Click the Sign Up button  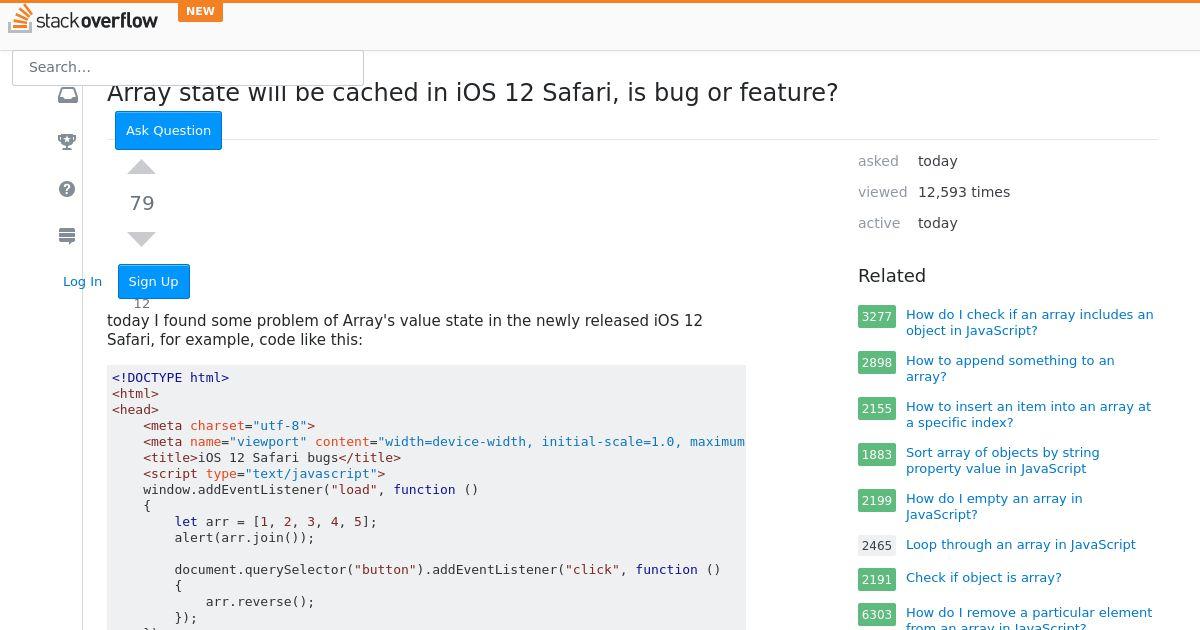[153, 281]
